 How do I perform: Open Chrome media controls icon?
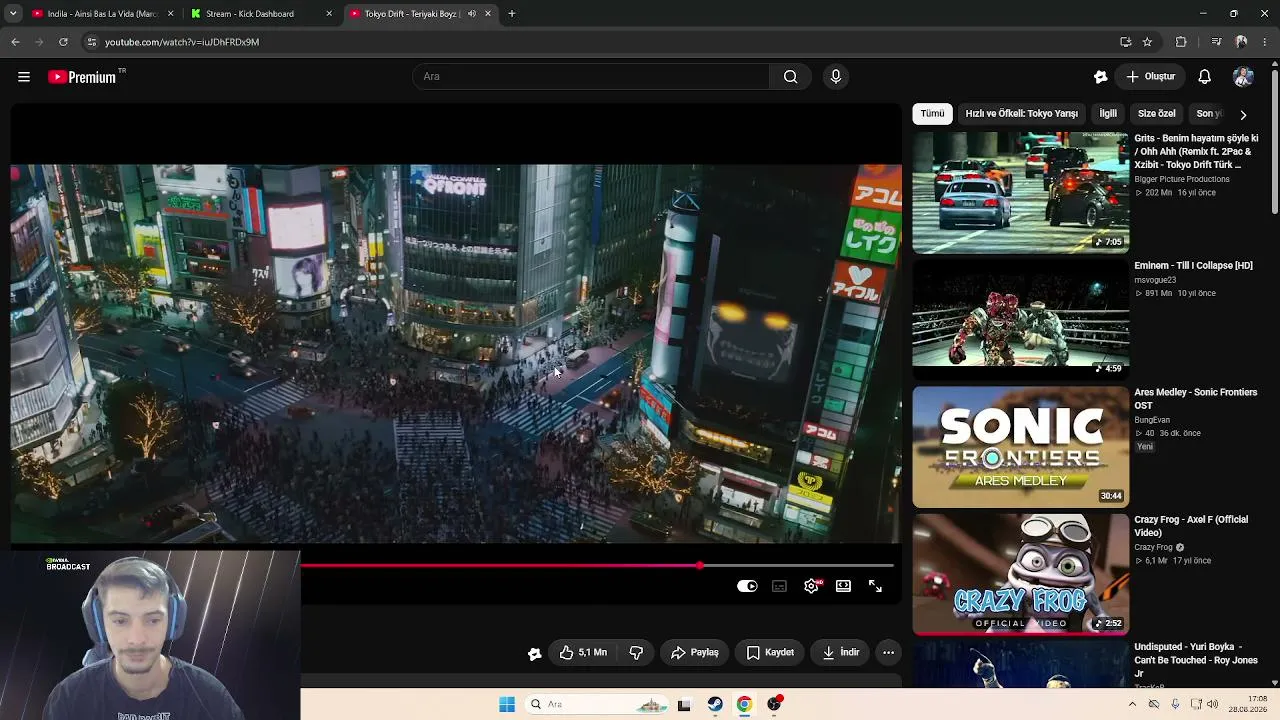pos(1216,42)
